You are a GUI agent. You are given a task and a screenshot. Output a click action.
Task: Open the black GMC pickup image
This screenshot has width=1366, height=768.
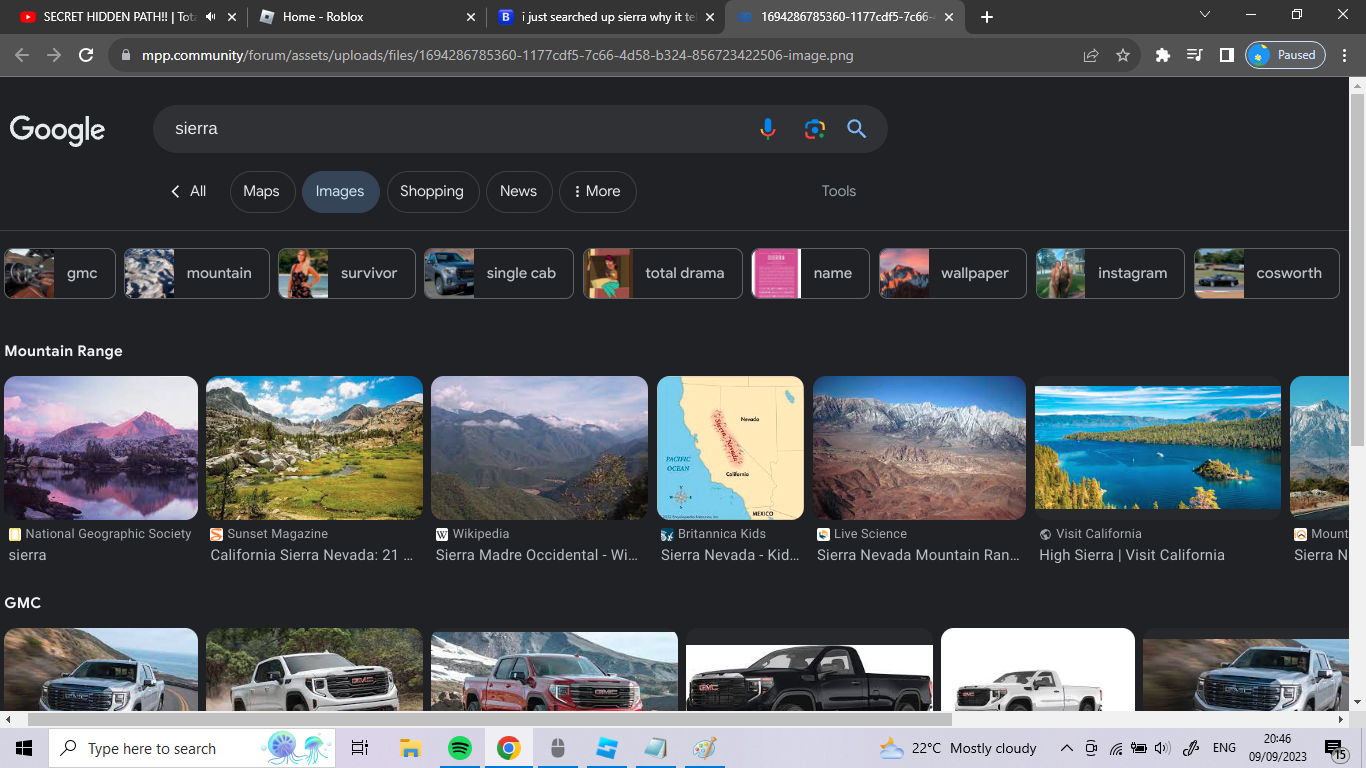point(809,670)
